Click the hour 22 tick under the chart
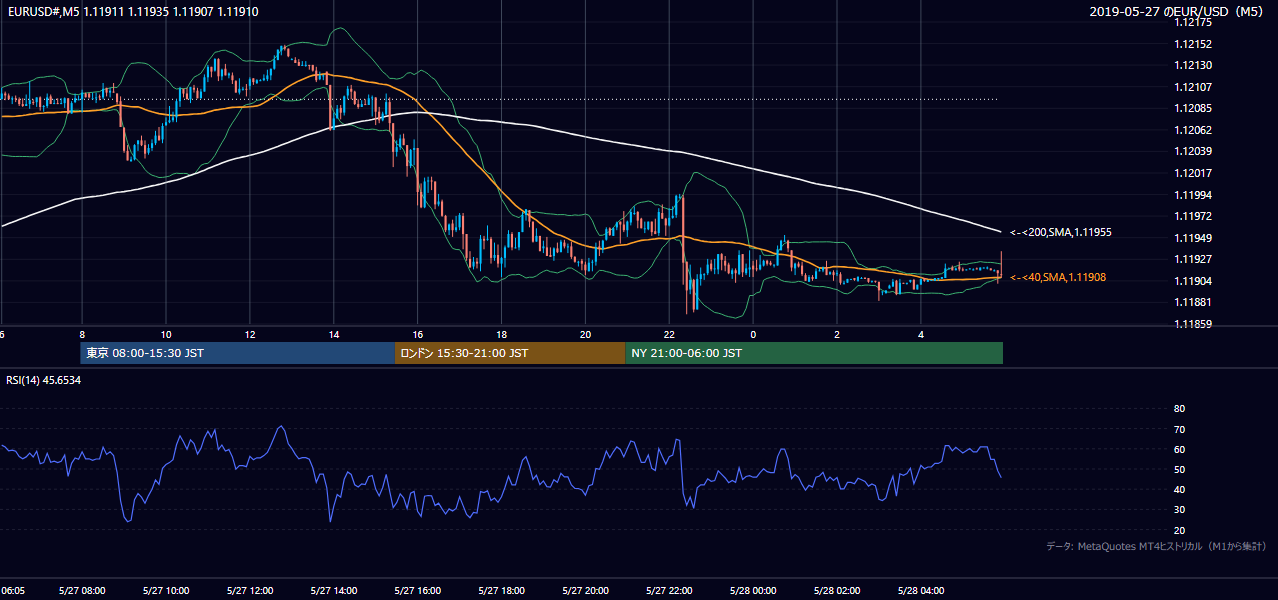The height and width of the screenshot is (600, 1278). pyautogui.click(x=670, y=335)
